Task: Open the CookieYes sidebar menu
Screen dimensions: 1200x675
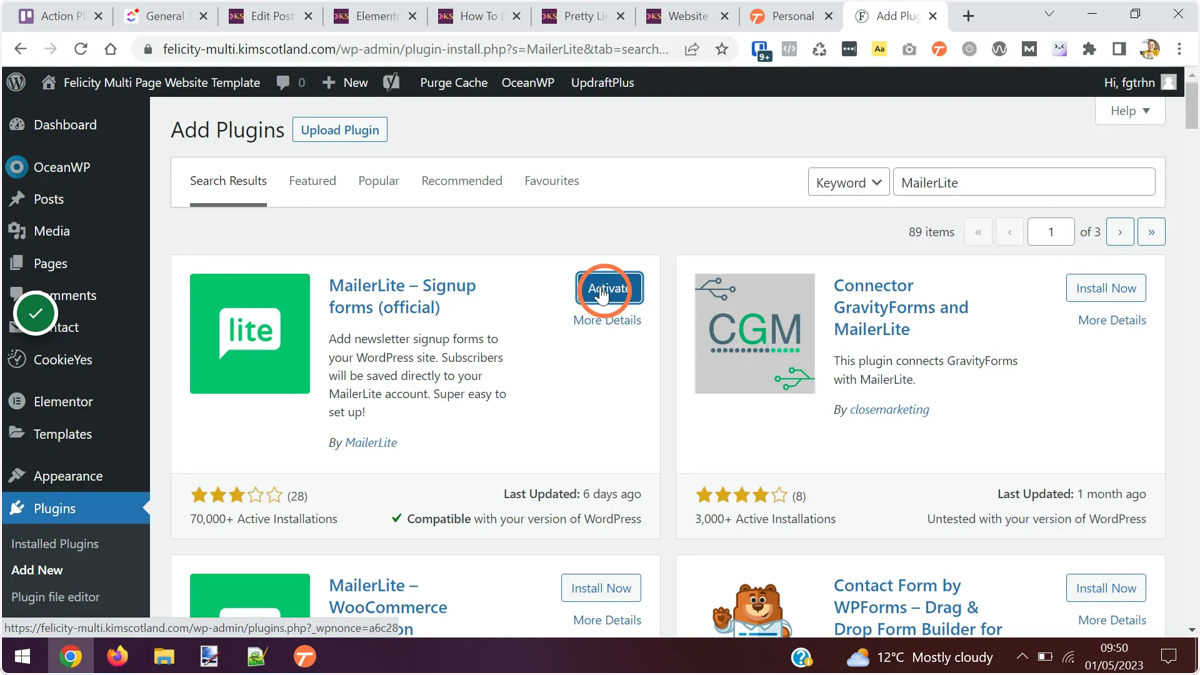Action: pyautogui.click(x=75, y=359)
